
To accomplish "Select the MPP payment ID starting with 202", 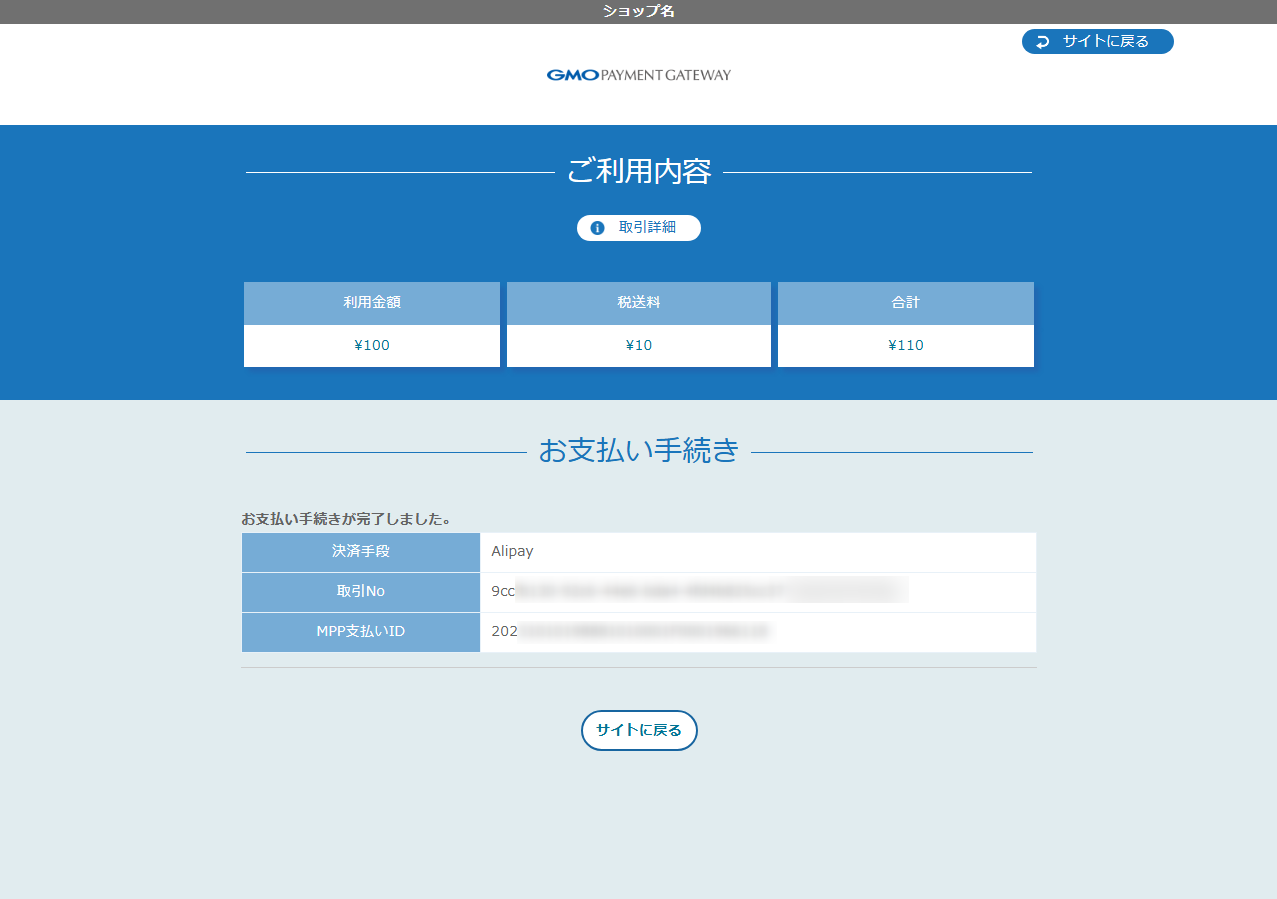I will [x=660, y=632].
